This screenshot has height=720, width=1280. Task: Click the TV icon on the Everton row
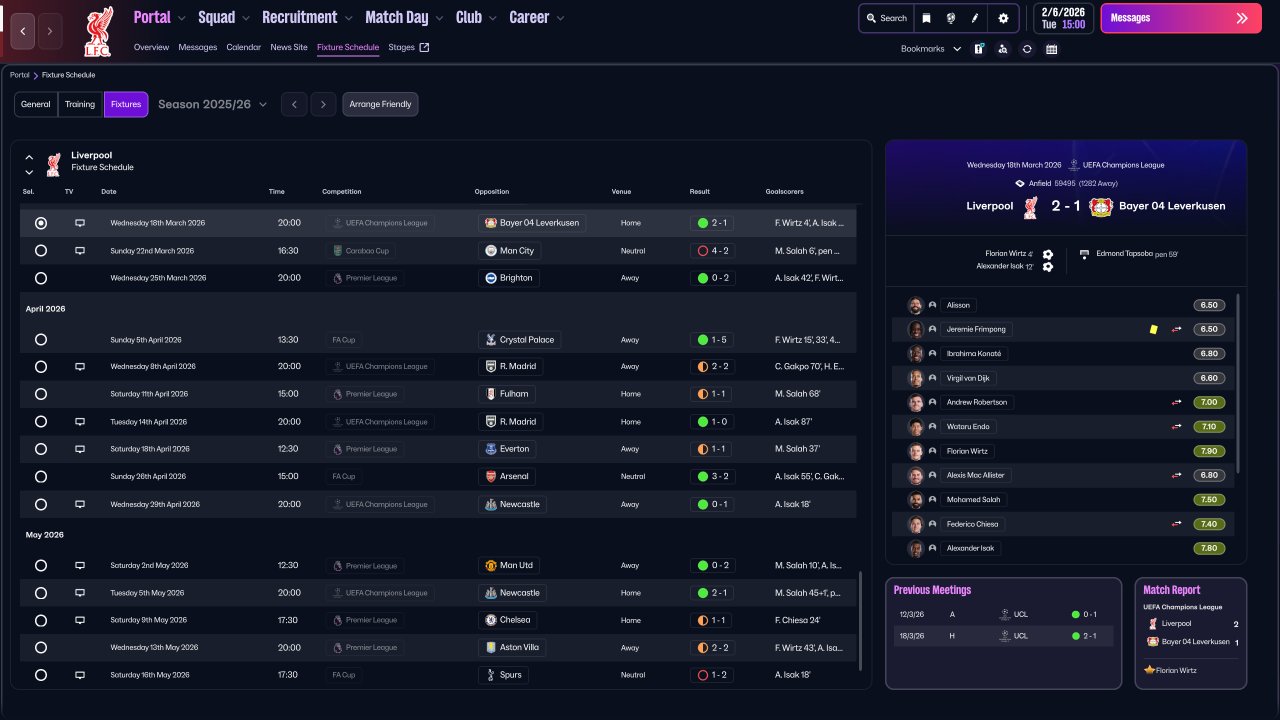click(x=80, y=449)
